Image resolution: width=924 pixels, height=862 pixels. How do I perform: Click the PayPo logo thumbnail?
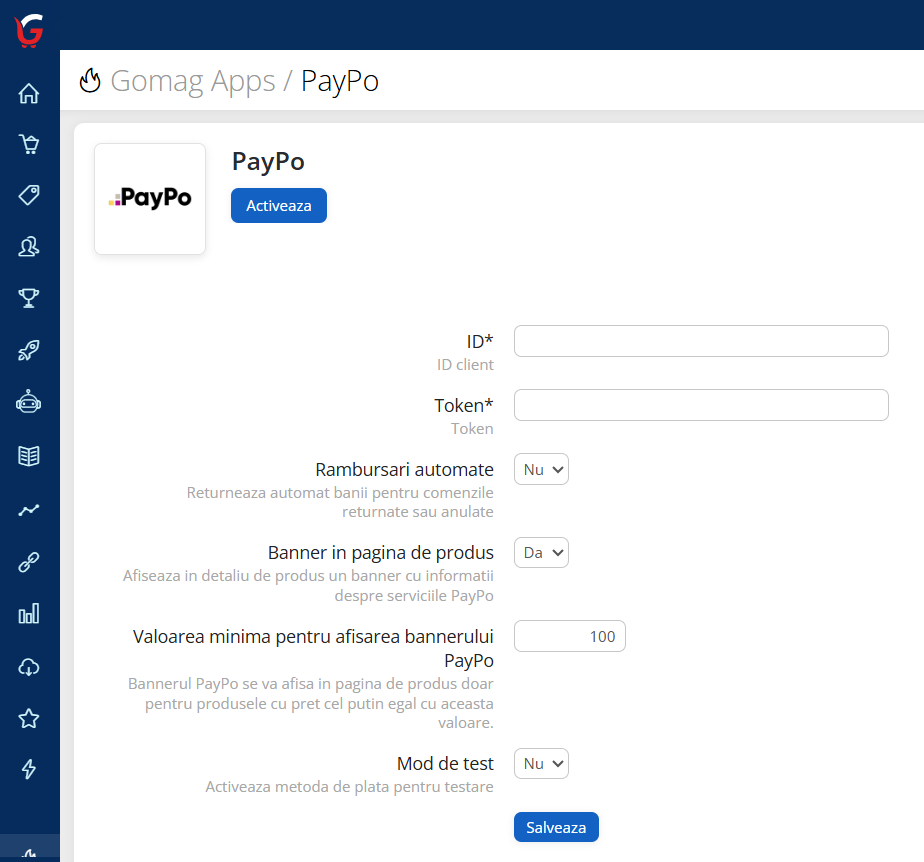point(150,199)
